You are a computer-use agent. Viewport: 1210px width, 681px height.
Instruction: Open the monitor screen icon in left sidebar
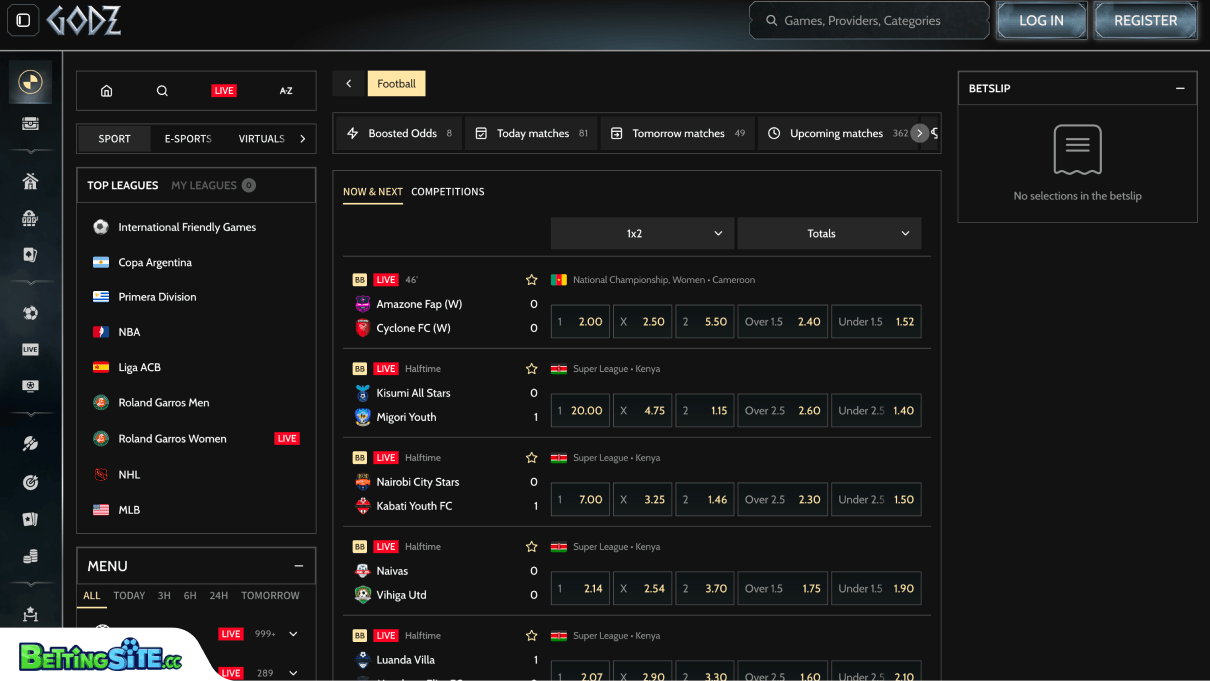click(x=31, y=386)
